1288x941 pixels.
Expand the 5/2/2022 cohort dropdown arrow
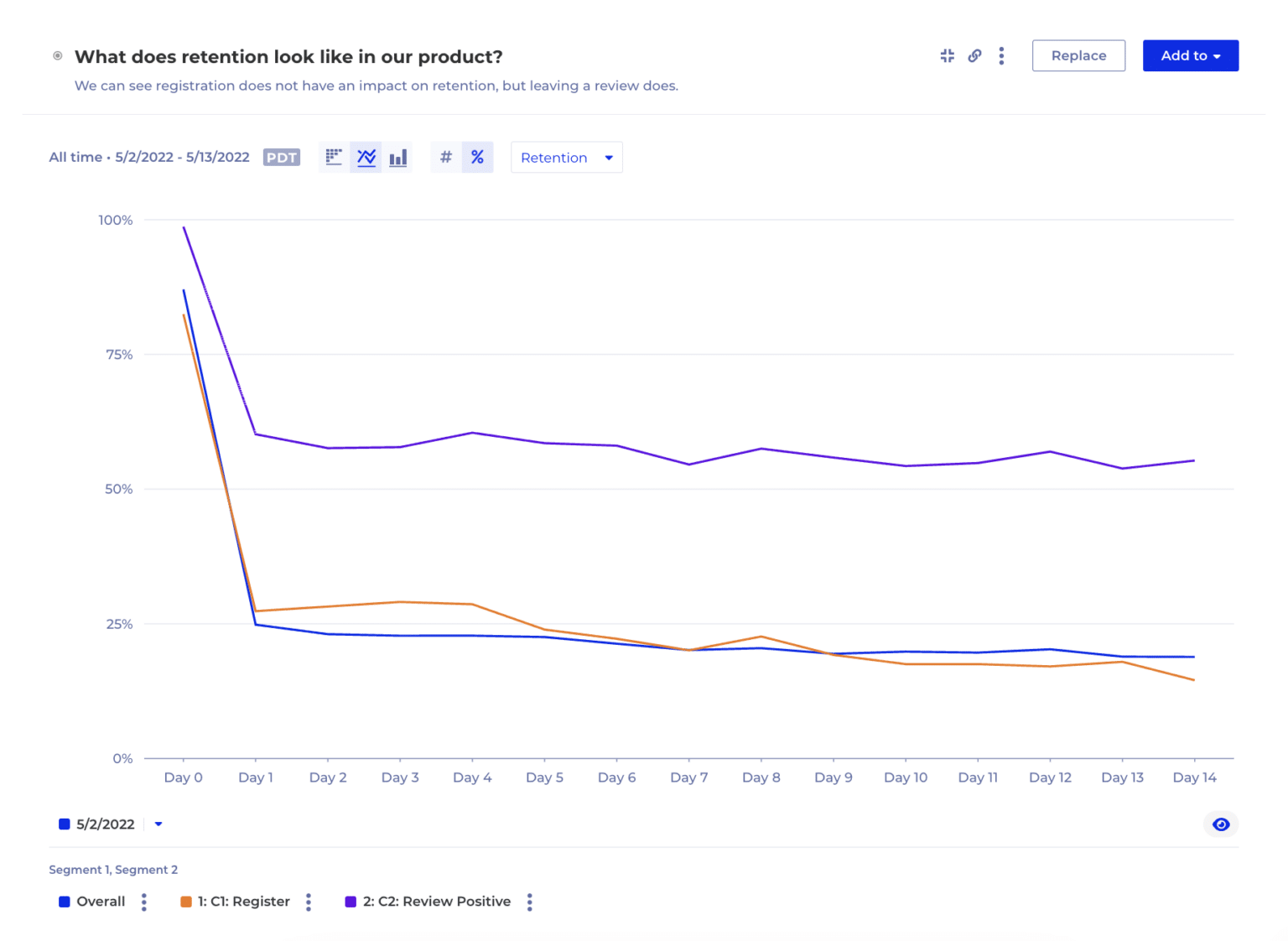(x=158, y=824)
